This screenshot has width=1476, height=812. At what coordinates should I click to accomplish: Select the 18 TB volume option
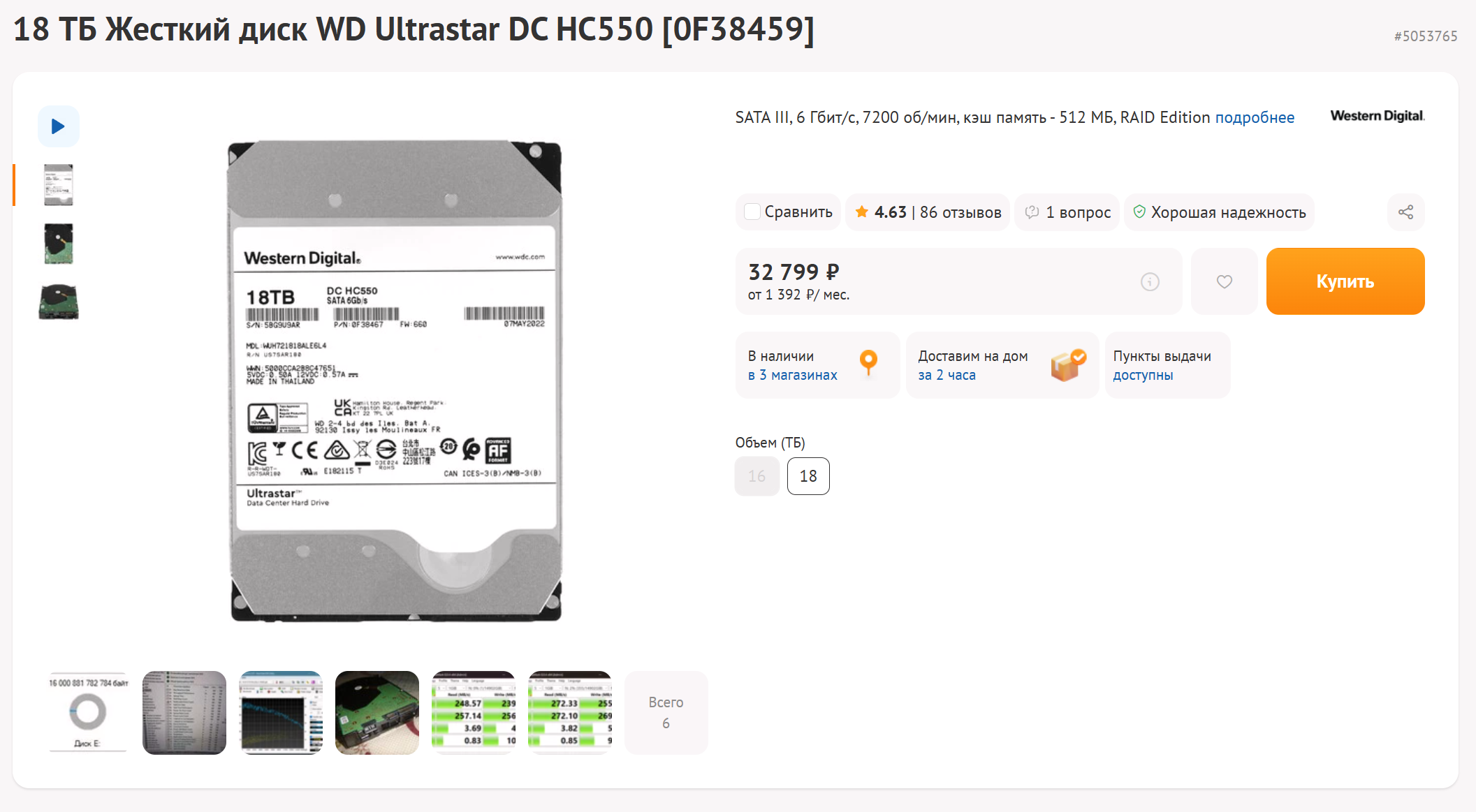808,476
